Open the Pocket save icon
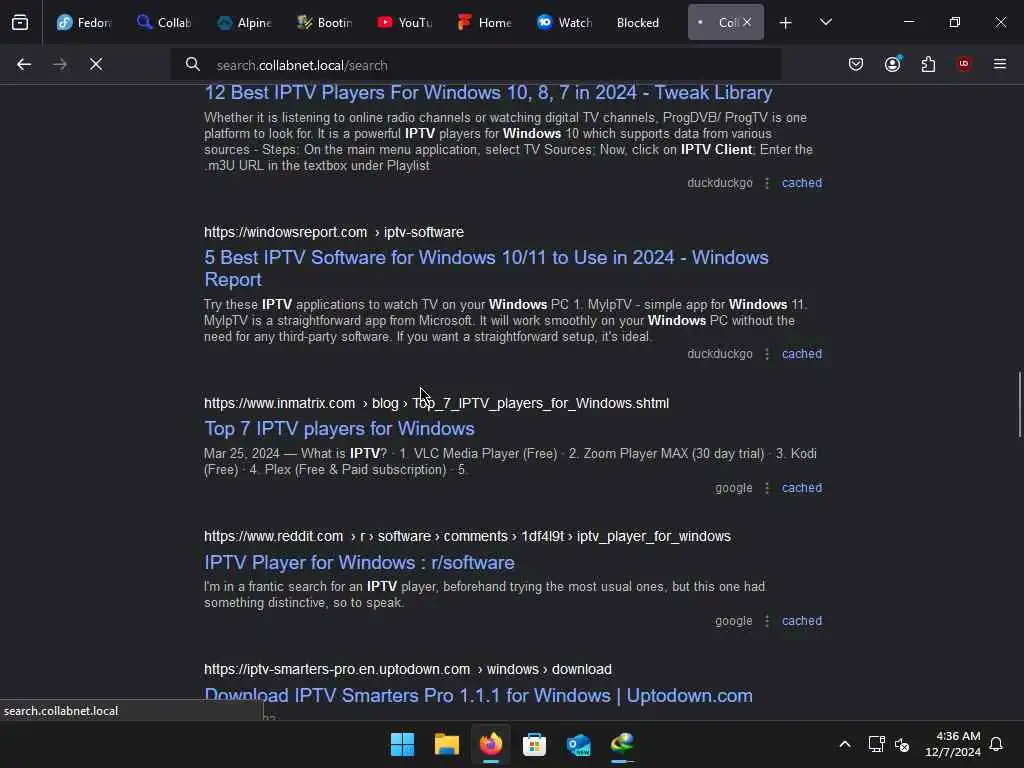Screen dimensions: 1024x768 tap(856, 64)
